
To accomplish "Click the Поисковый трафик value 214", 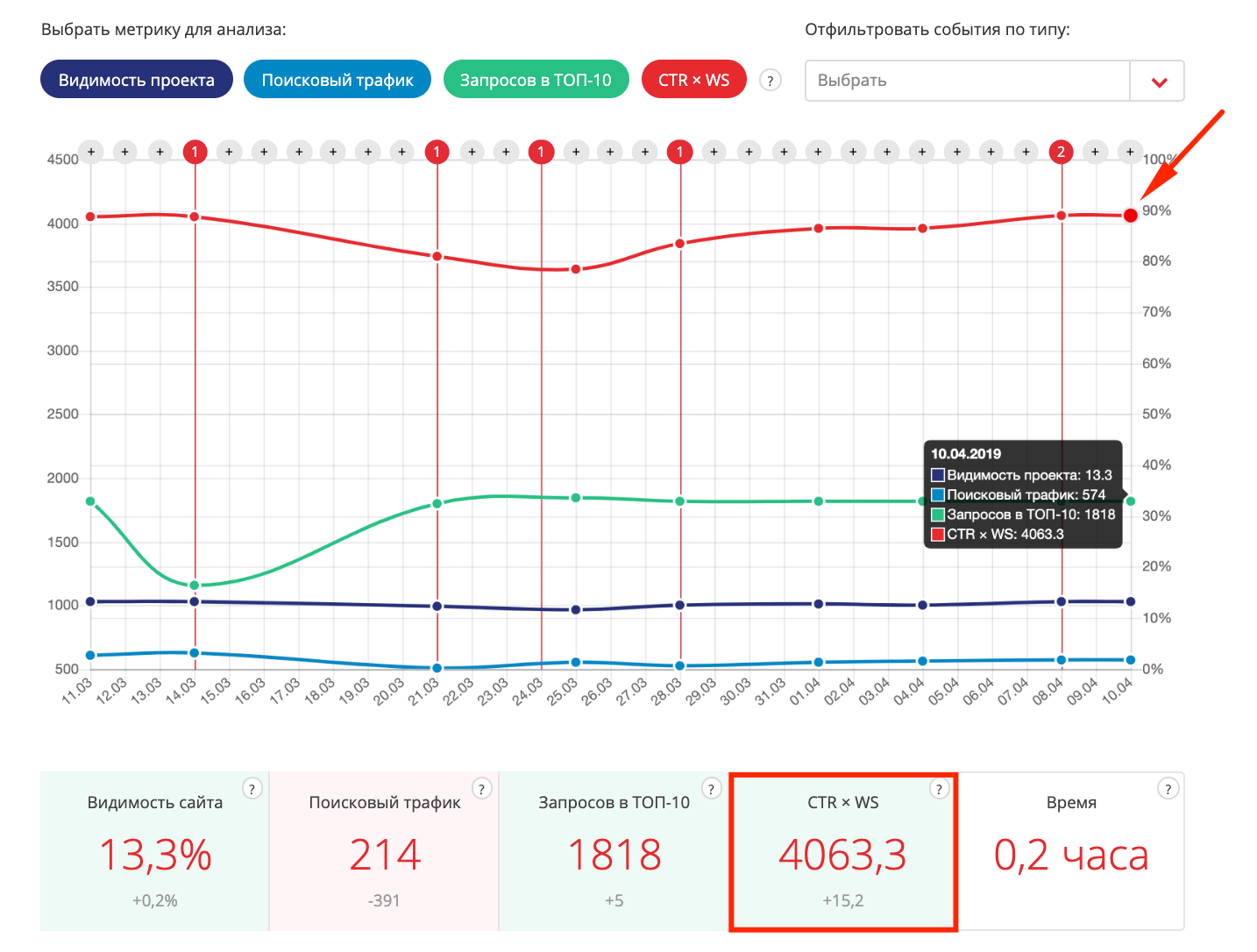I will click(385, 855).
